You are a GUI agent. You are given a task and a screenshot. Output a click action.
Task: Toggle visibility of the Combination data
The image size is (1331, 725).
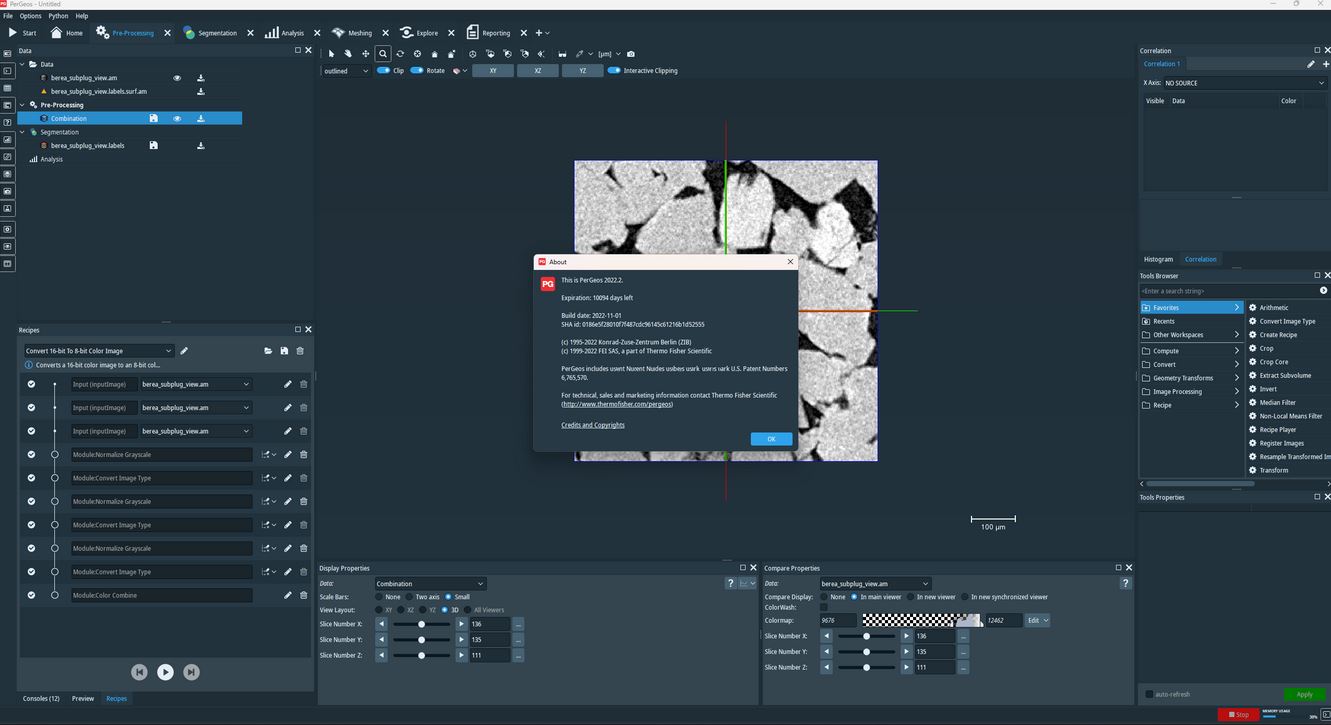click(177, 118)
